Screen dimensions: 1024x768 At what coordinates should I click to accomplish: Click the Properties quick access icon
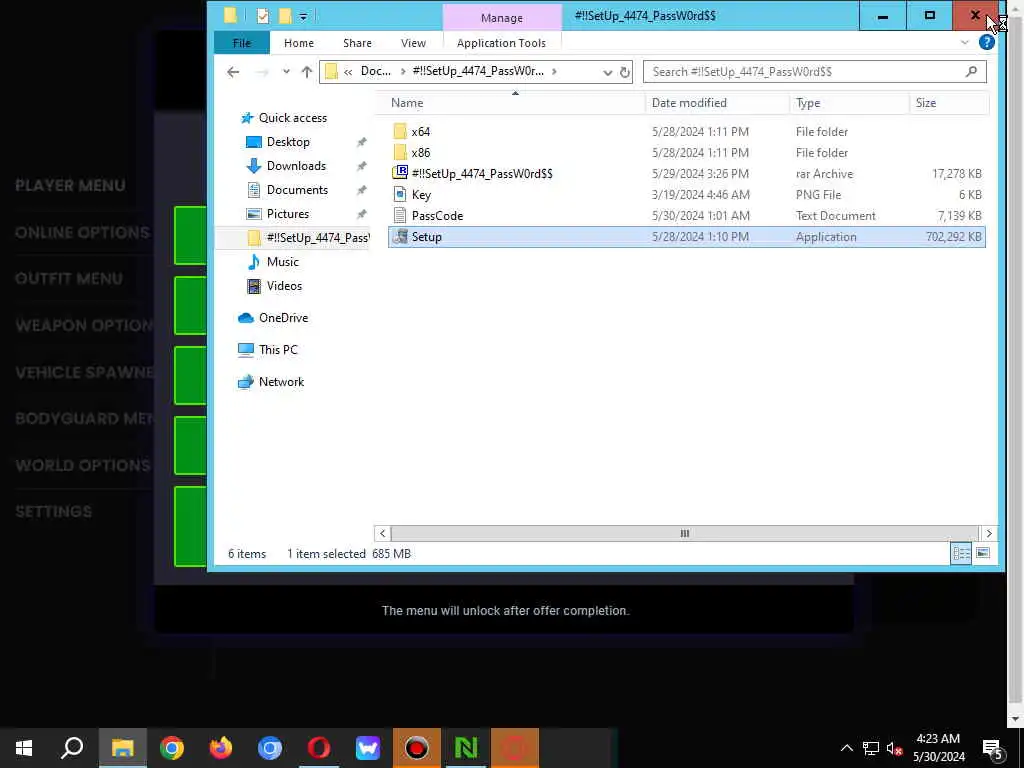[263, 16]
